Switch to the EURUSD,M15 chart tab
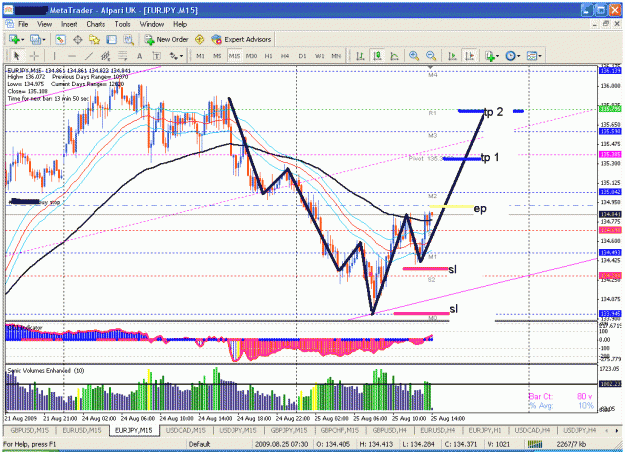625x452 pixels. pyautogui.click(x=82, y=430)
